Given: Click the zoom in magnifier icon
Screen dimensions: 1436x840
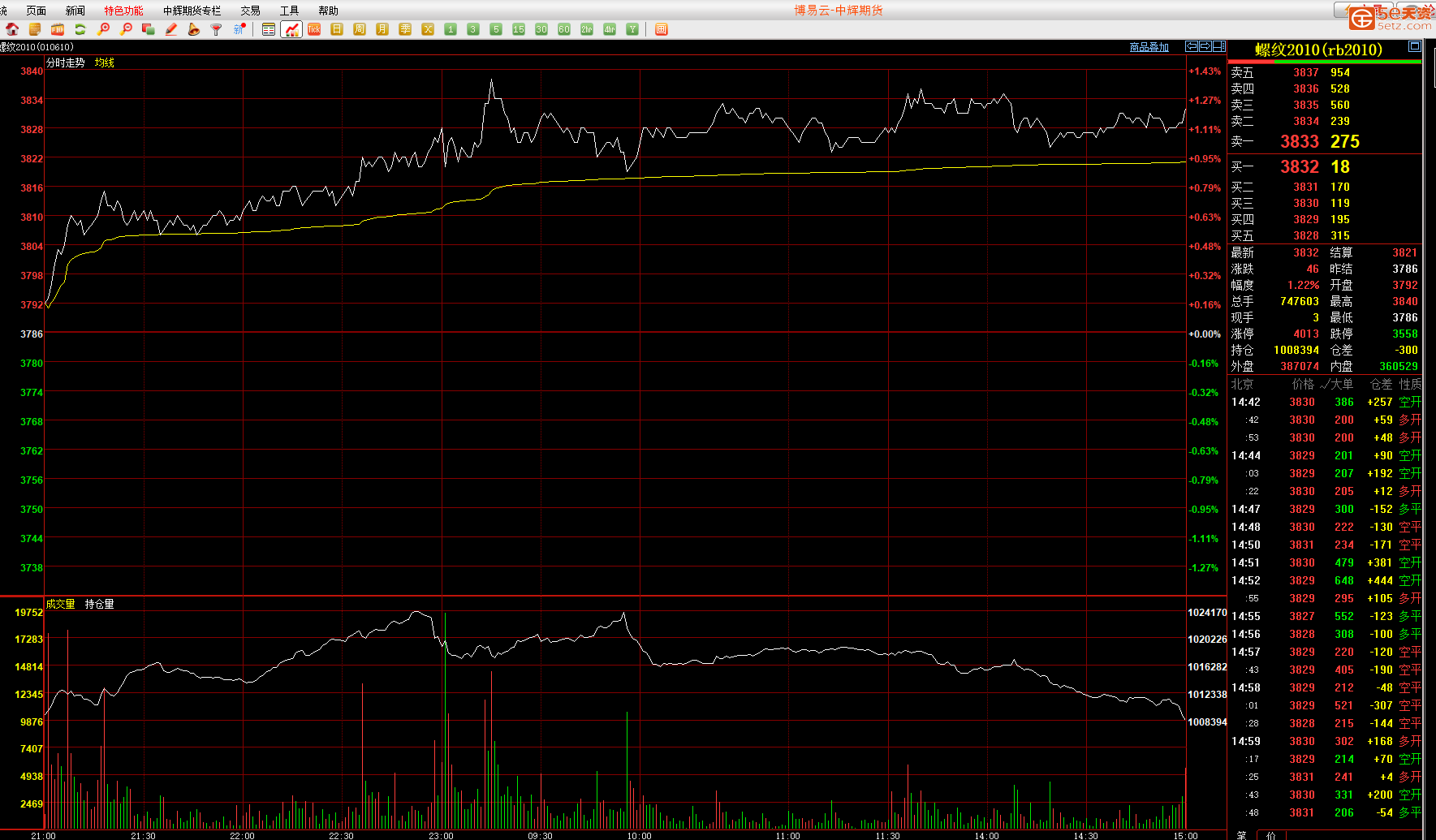Looking at the screenshot, I should [x=103, y=29].
